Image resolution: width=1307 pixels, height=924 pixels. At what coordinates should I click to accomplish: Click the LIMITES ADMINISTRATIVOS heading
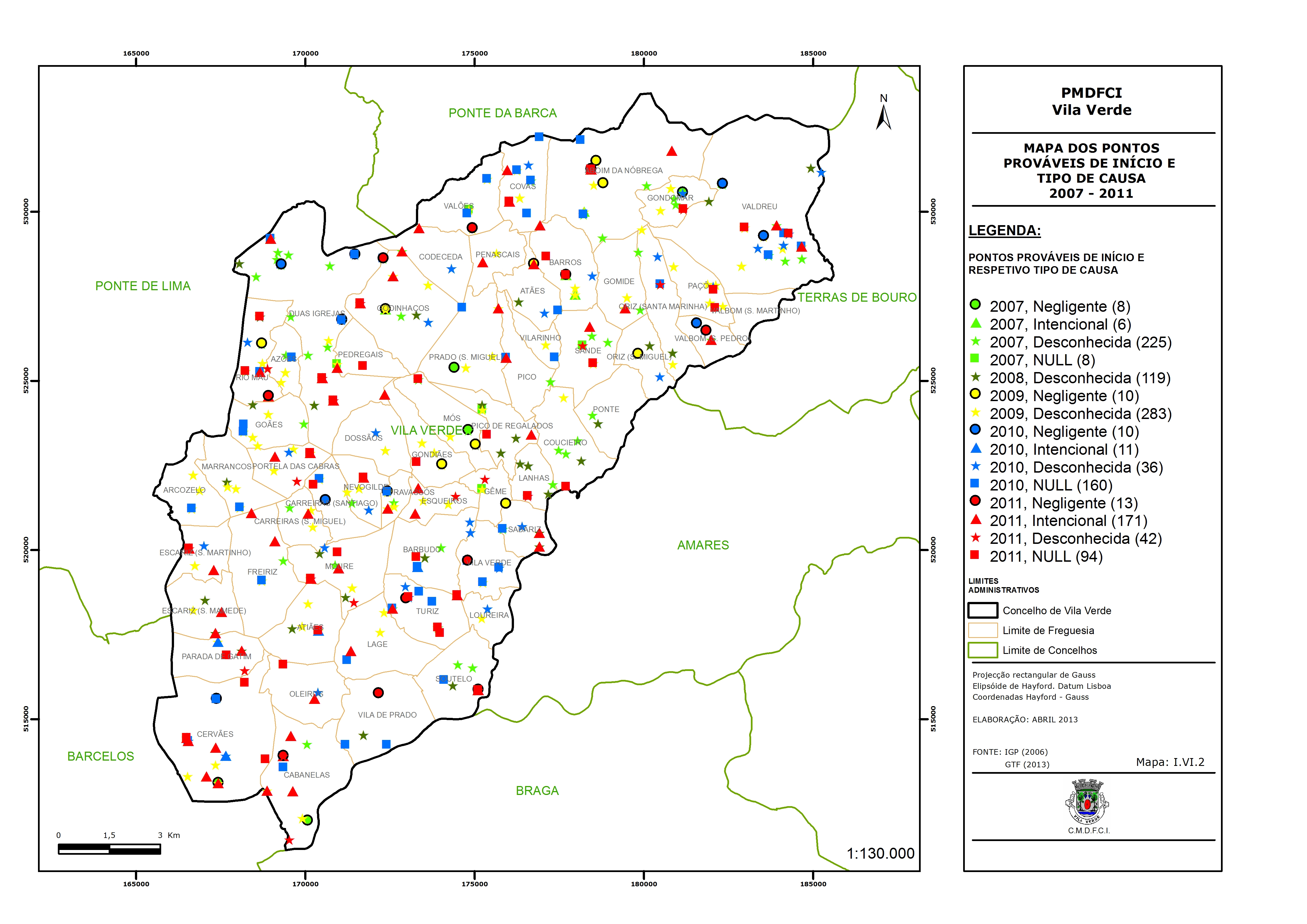click(x=1004, y=585)
